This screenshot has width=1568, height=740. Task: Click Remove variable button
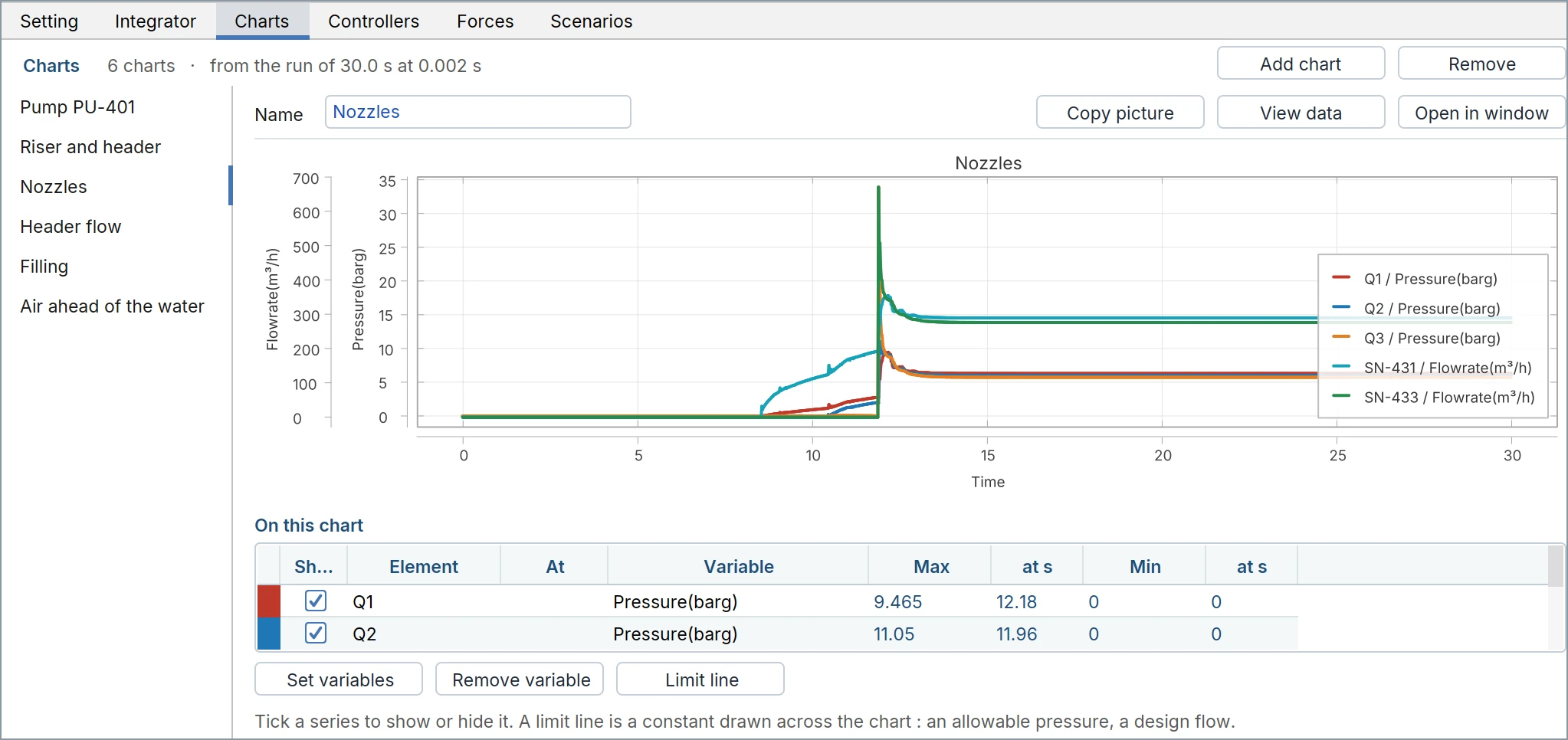520,679
